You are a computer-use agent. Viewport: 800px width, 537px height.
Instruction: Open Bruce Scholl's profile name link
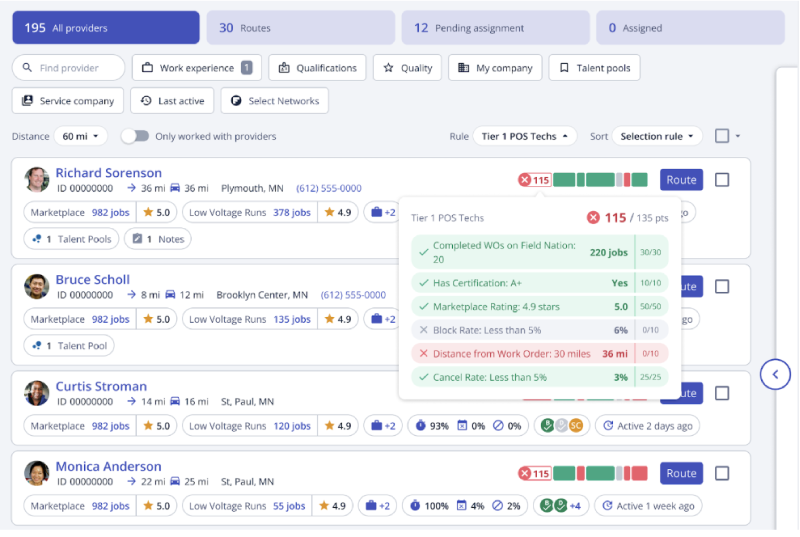pos(92,280)
